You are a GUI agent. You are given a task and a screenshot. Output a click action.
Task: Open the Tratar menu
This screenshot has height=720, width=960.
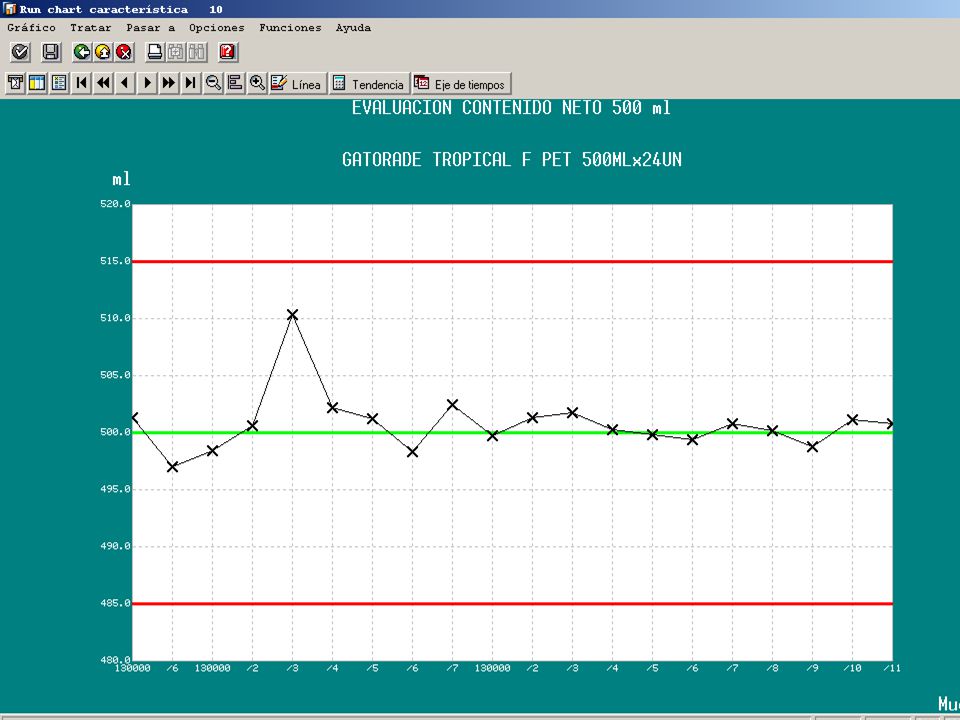[91, 28]
